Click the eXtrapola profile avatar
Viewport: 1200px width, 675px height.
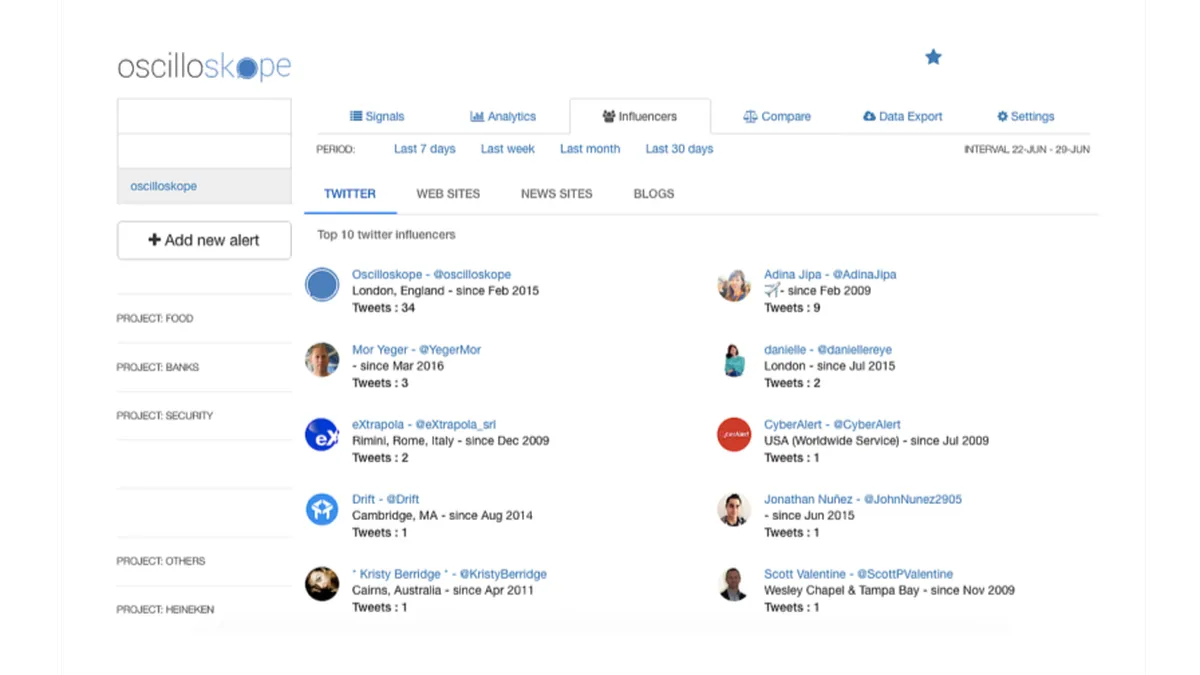point(322,435)
